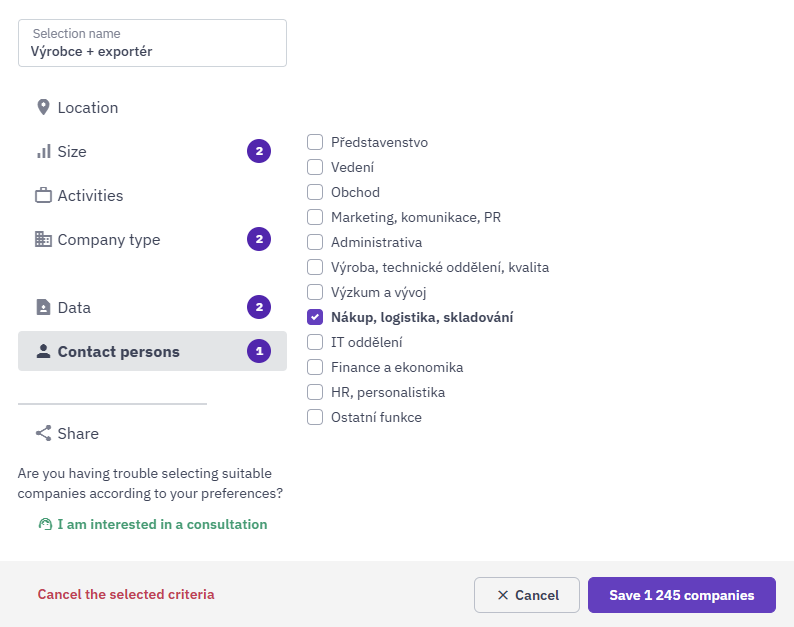Image resolution: width=794 pixels, height=627 pixels.
Task: Select the Marketing, komunikace, PR checkbox
Action: pos(315,217)
